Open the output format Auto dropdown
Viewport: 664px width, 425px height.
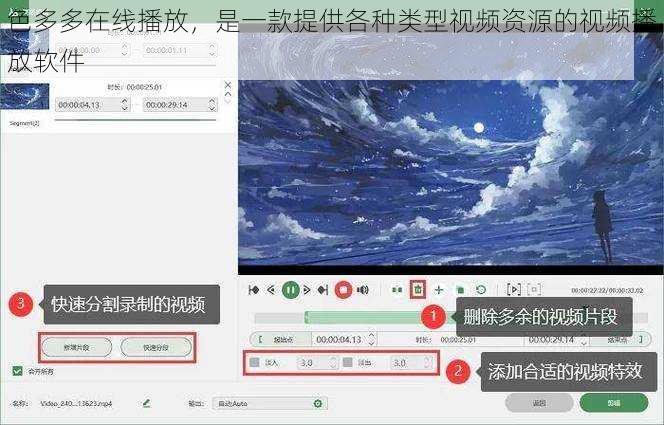coord(269,403)
